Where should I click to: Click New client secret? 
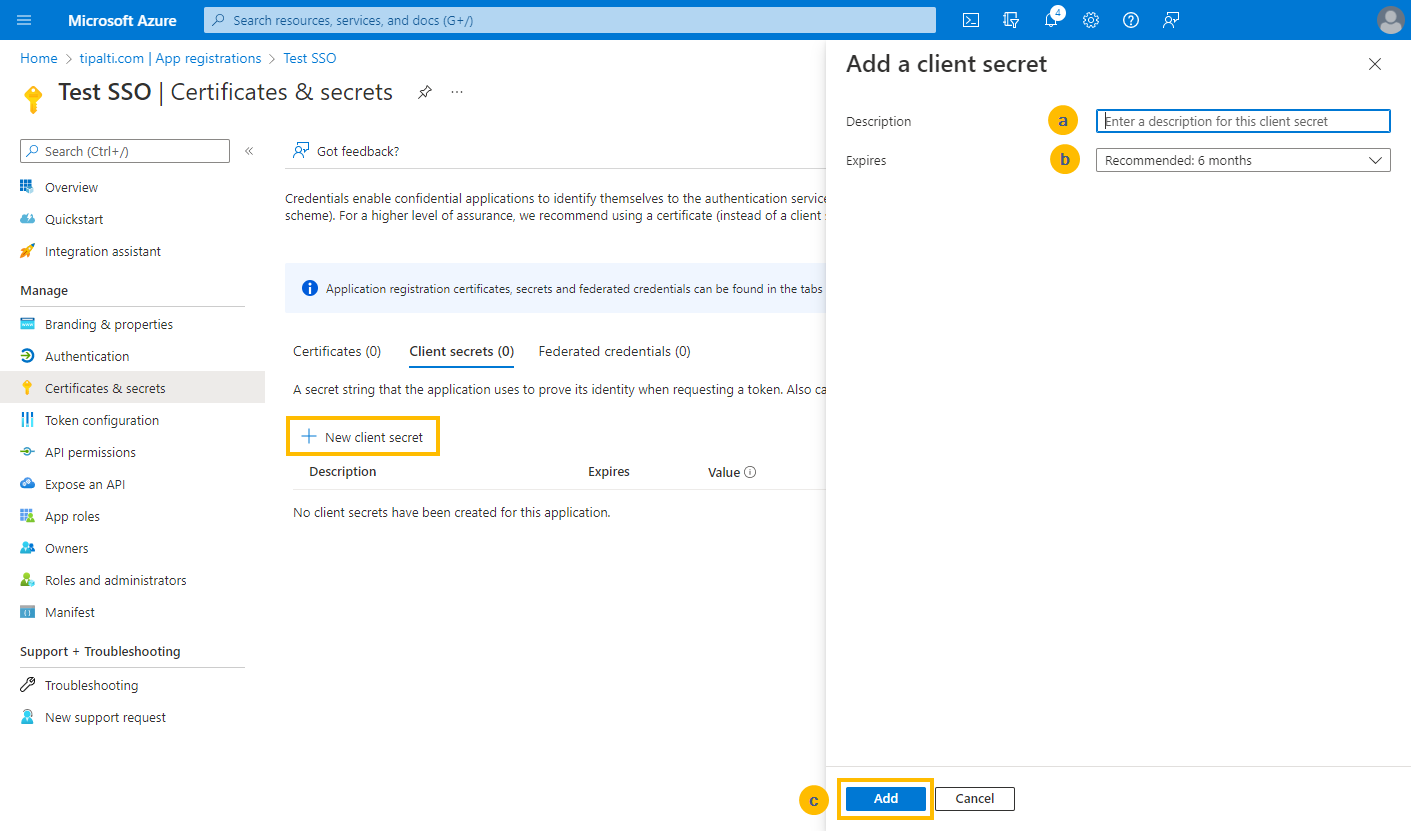coord(363,437)
